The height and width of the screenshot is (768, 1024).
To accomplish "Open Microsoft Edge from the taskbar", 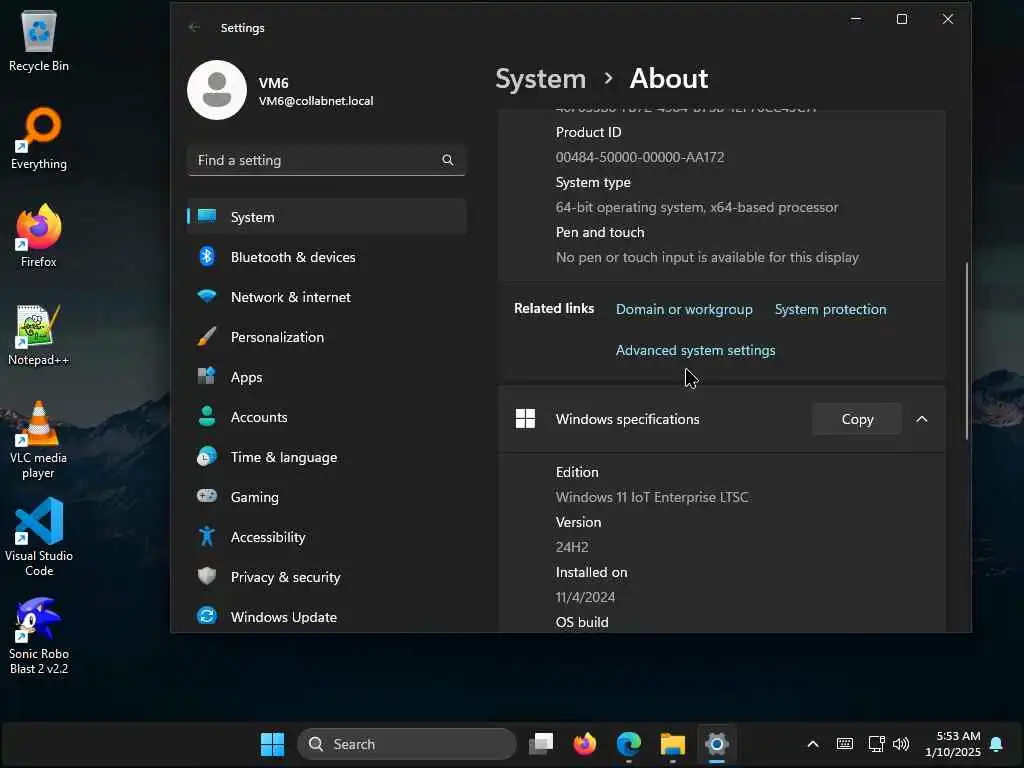I will (629, 744).
